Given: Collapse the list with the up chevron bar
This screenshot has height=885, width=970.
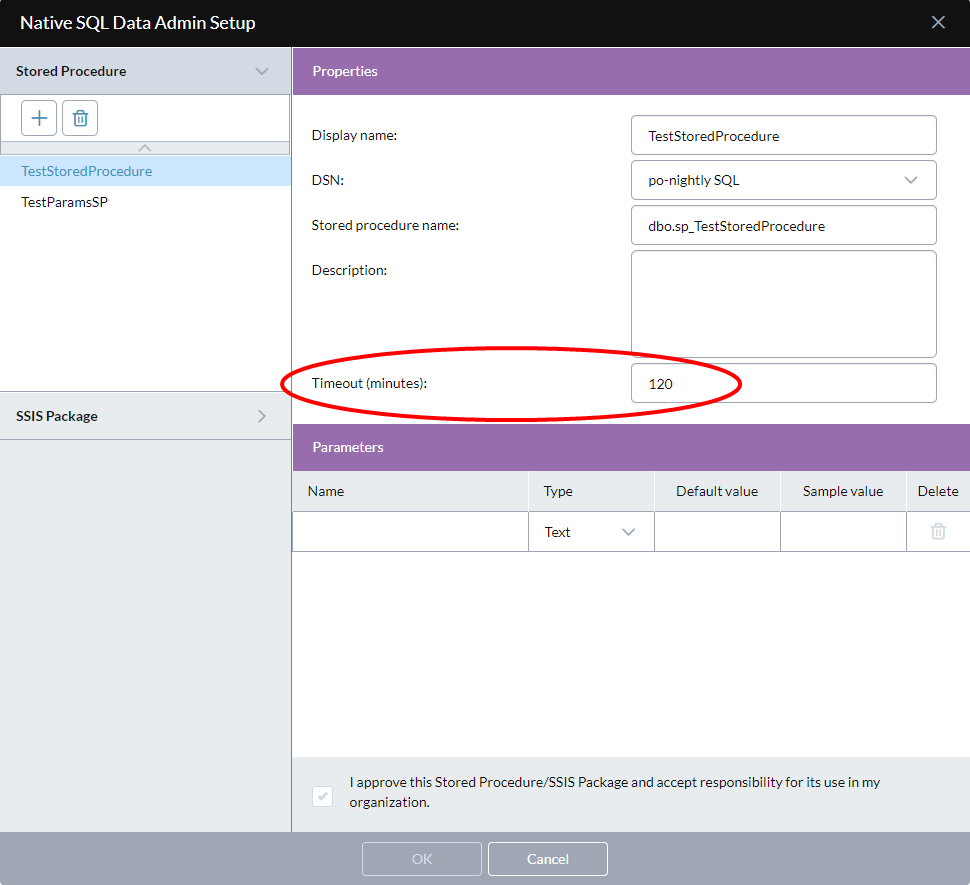Looking at the screenshot, I should (145, 148).
